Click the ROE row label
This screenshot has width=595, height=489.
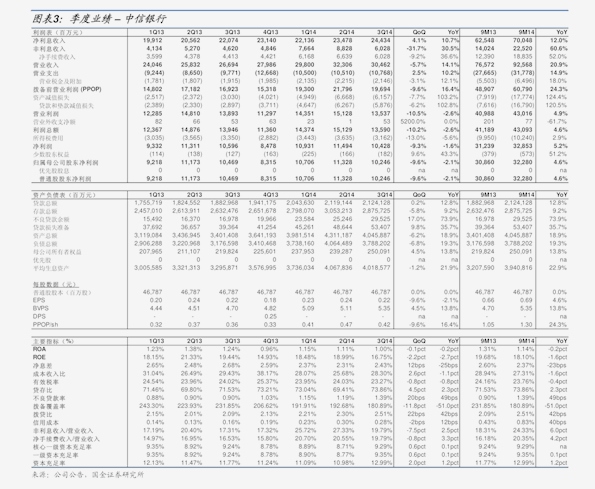coord(39,357)
